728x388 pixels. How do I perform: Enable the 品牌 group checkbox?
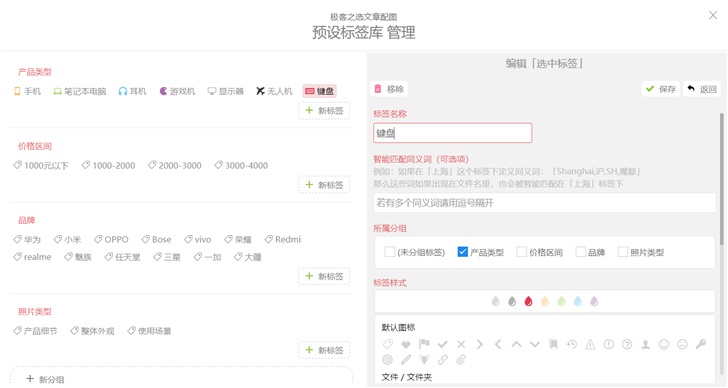(x=580, y=252)
